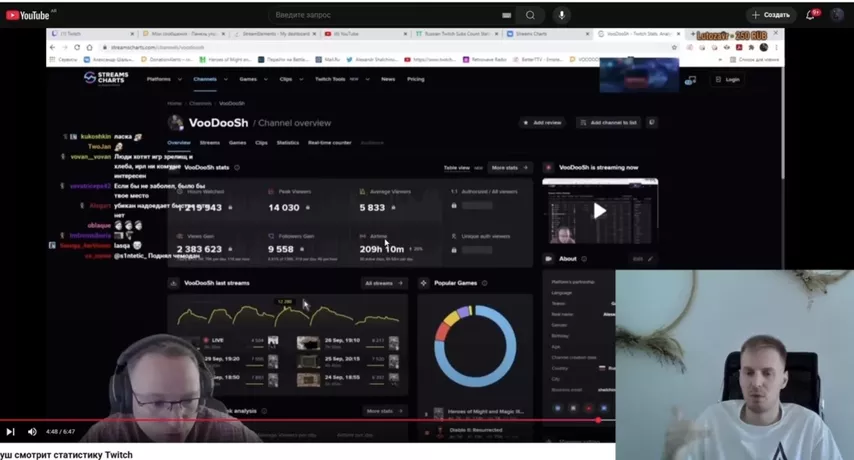
Task: Switch to Russian Twitch Subs Count tab
Action: [457, 34]
